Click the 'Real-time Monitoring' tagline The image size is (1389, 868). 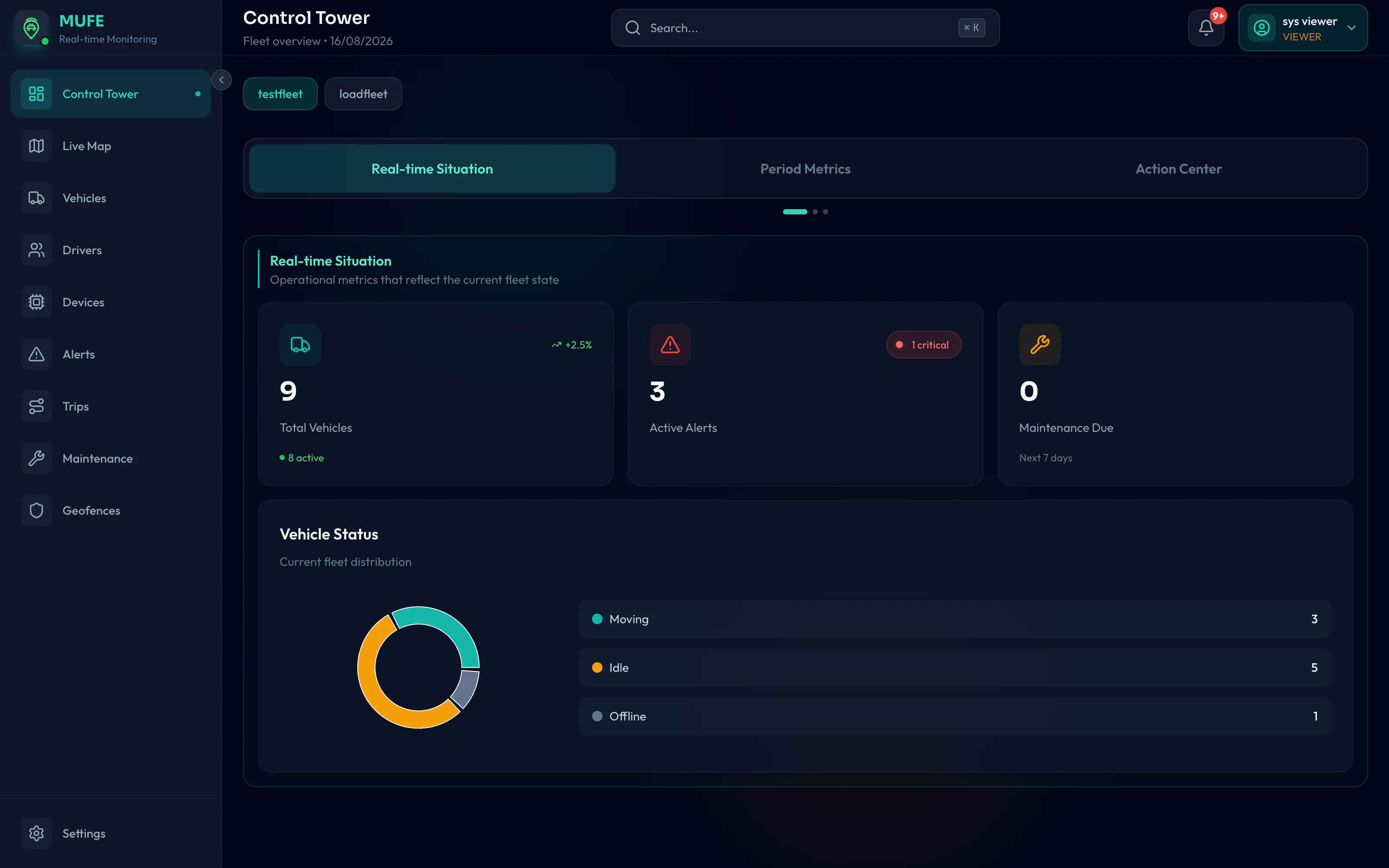[x=108, y=39]
